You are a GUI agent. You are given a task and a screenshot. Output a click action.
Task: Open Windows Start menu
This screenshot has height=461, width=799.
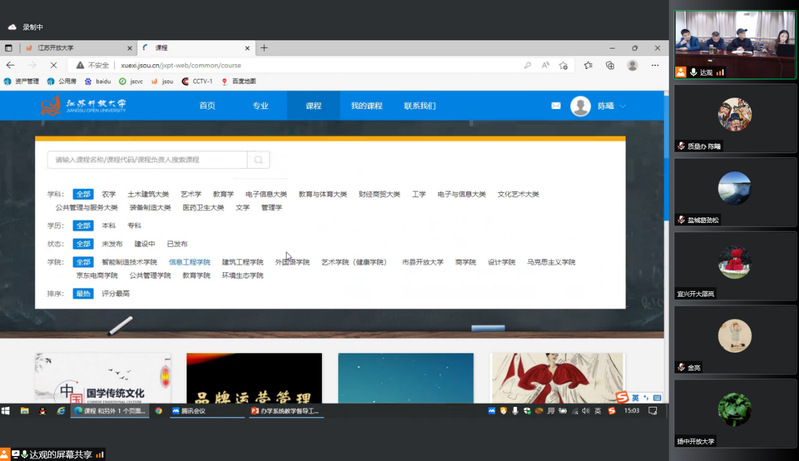6,411
